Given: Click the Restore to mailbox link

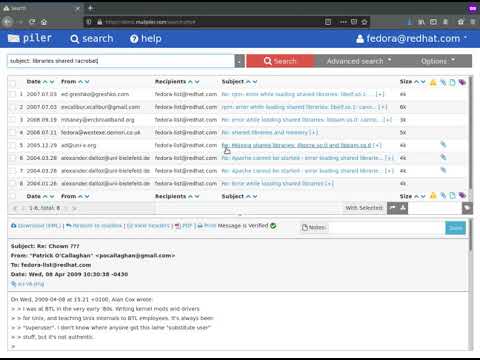Looking at the screenshot, I should [94, 226].
